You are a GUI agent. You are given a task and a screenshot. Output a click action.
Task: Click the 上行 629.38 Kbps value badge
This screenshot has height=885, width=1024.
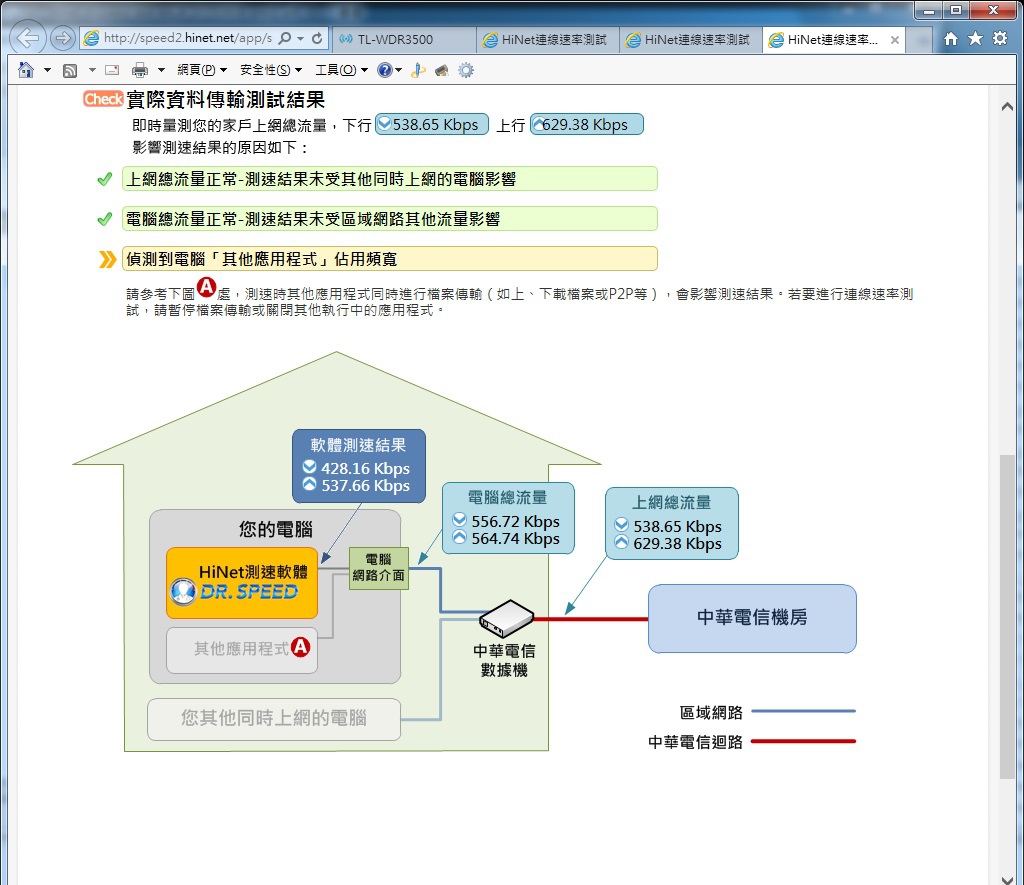[586, 124]
